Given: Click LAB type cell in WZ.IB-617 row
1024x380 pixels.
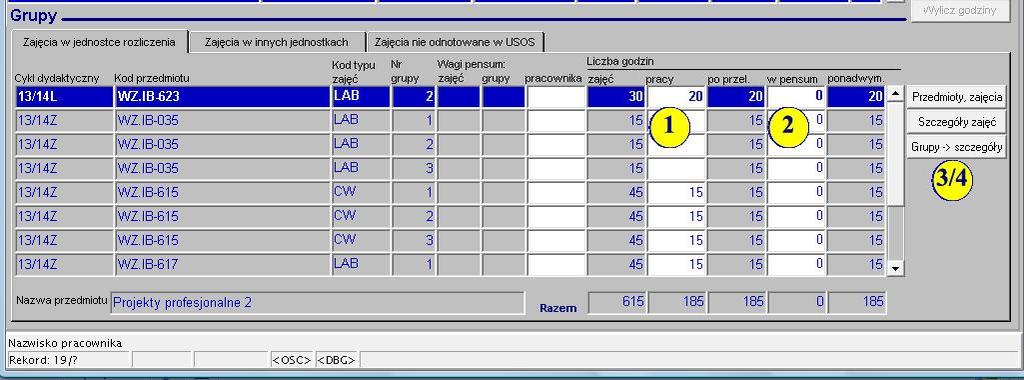Looking at the screenshot, I should [361, 264].
